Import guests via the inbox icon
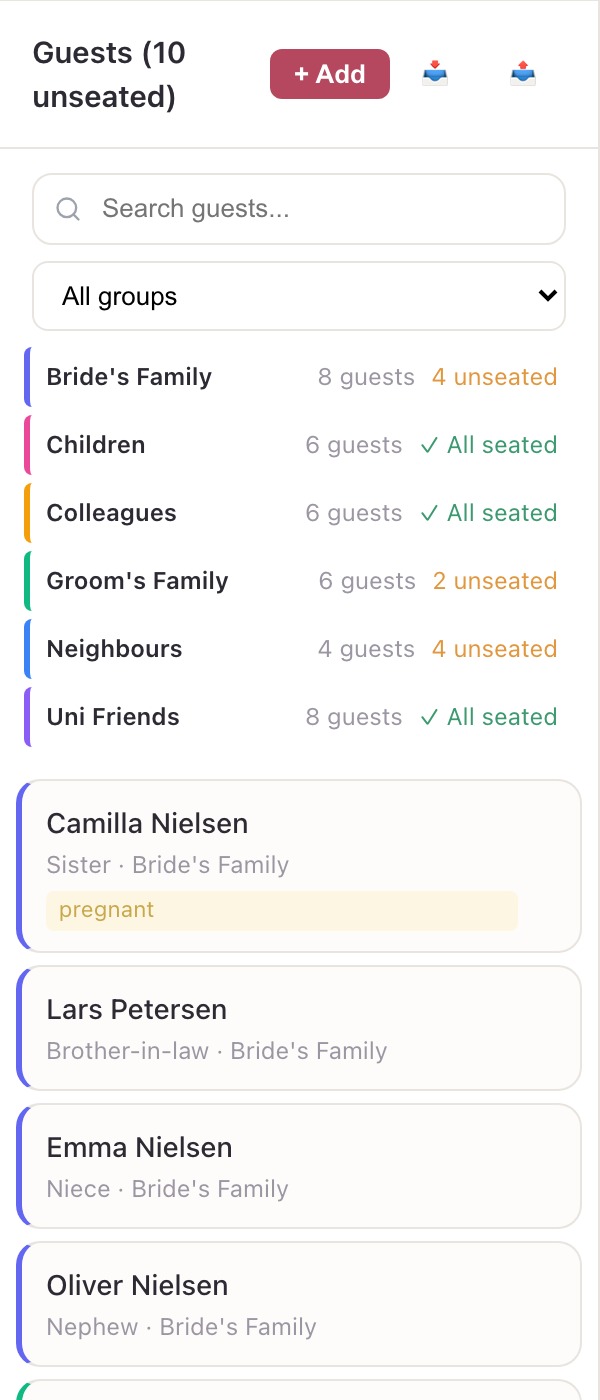The height and width of the screenshot is (1400, 600). pos(435,73)
